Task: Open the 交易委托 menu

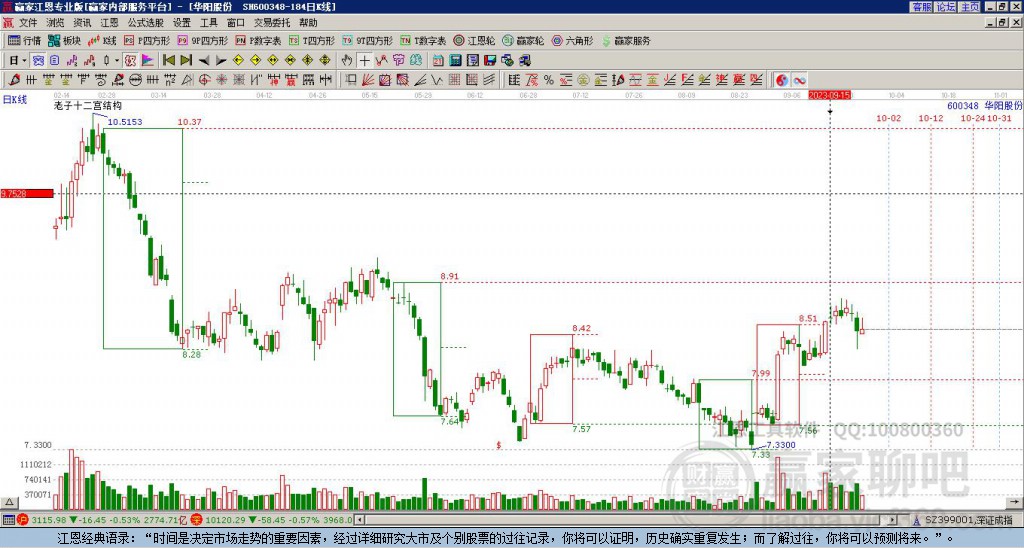Action: pyautogui.click(x=272, y=23)
